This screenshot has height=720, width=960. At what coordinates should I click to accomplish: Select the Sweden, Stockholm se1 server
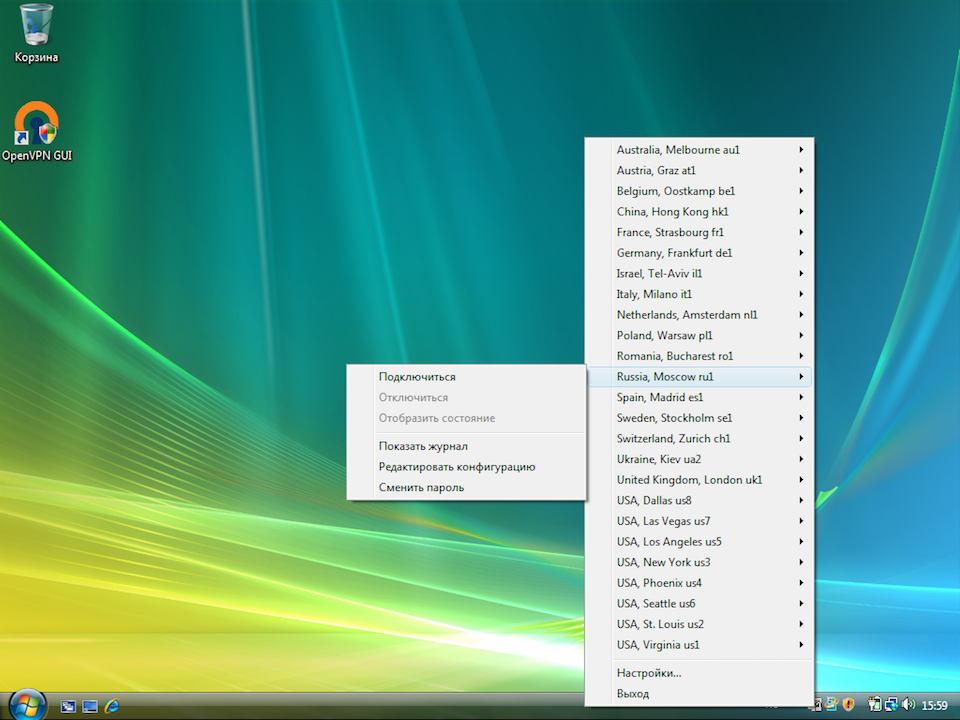point(699,418)
